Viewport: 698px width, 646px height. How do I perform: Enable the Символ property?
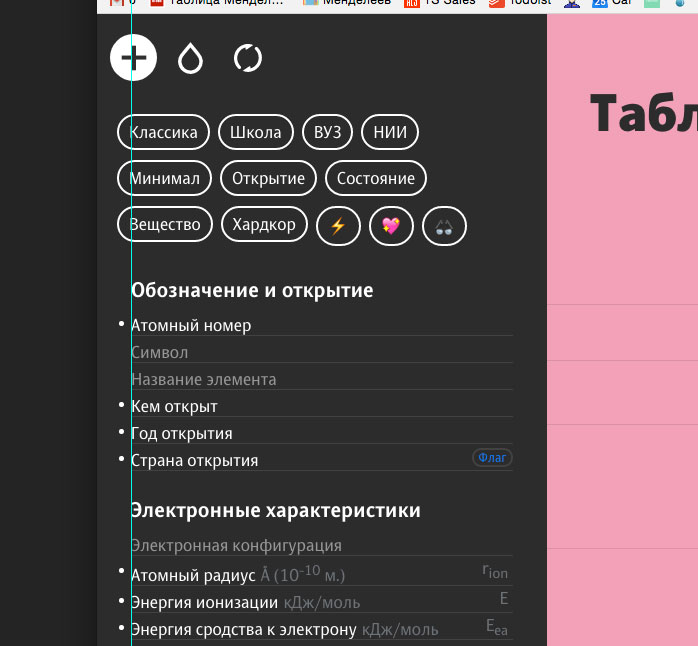pyautogui.click(x=160, y=352)
